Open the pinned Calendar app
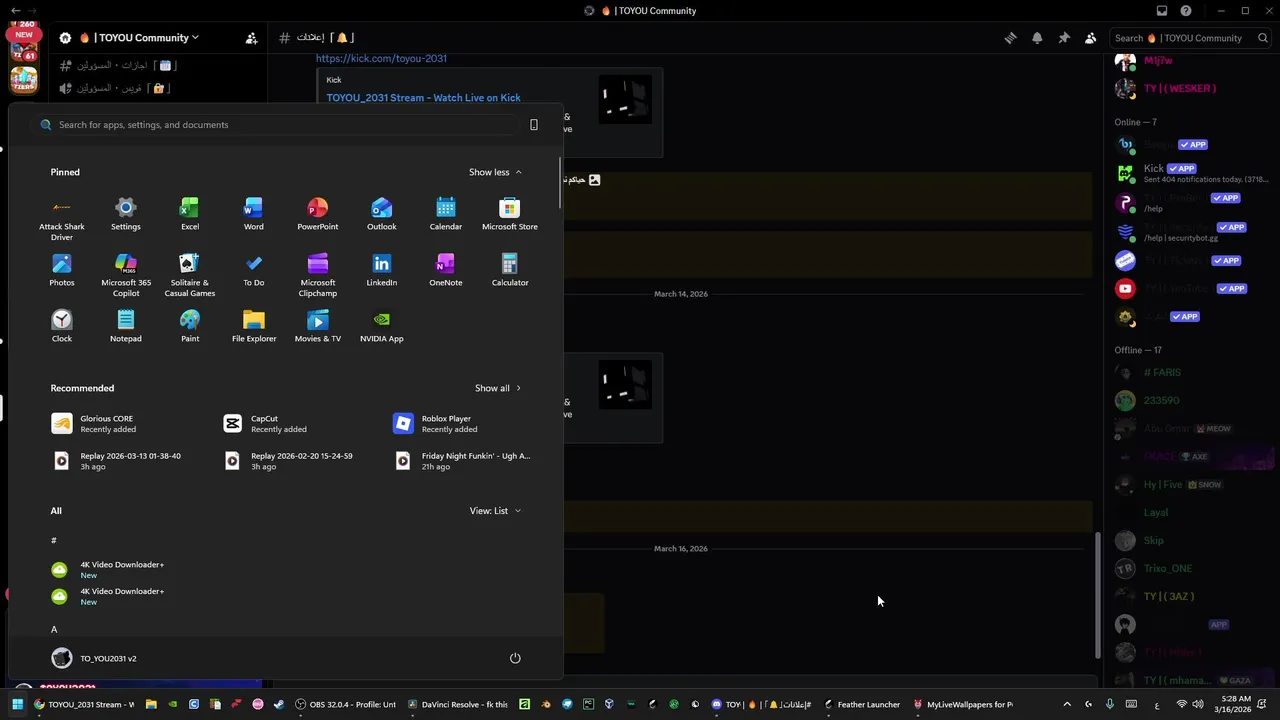This screenshot has height=720, width=1280. click(x=446, y=214)
